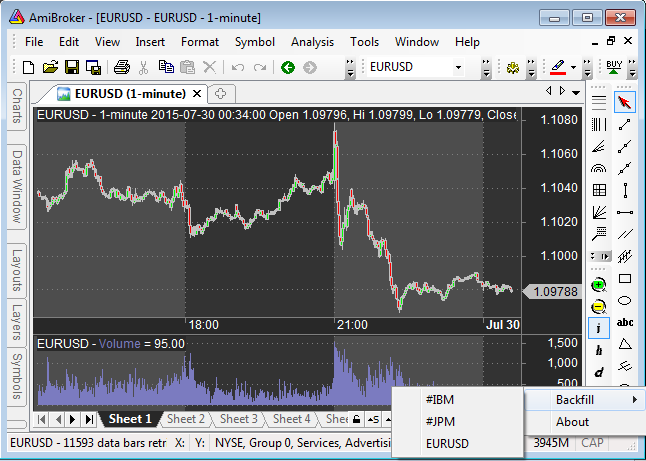Open the Symbol menu
This screenshot has height=461, width=646.
[x=255, y=42]
